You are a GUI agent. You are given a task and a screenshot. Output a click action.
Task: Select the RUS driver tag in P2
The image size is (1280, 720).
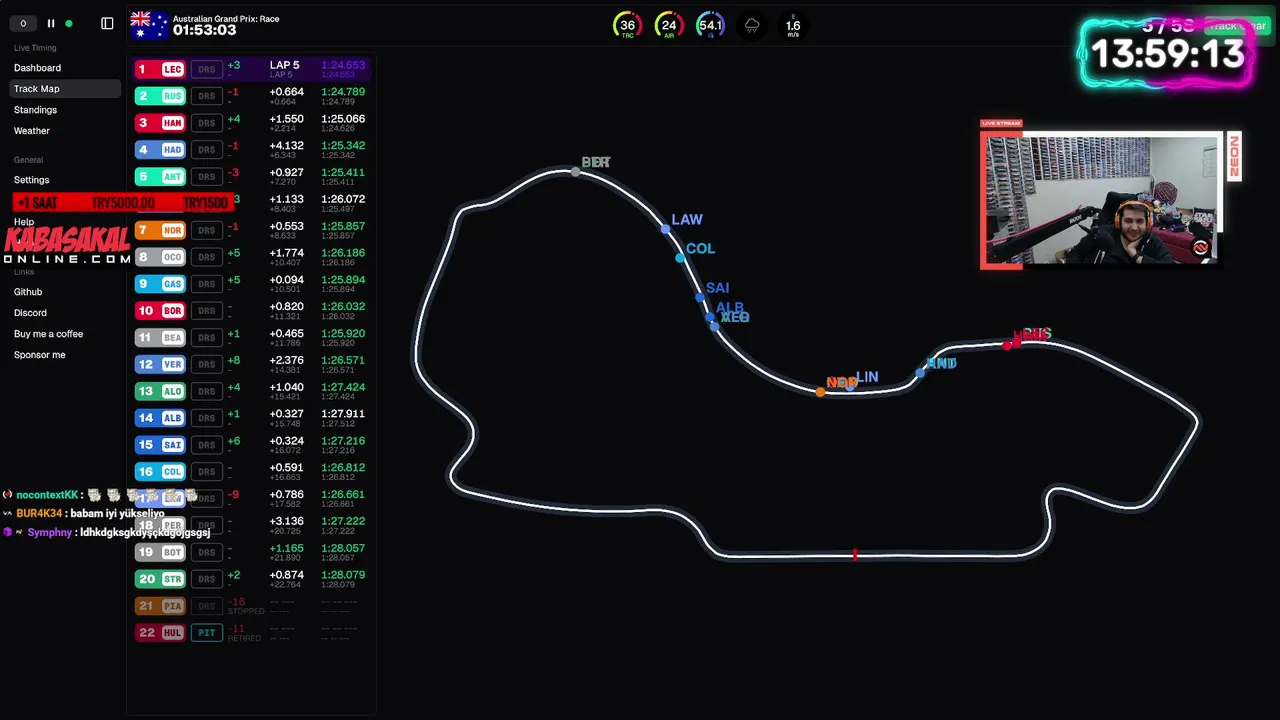point(160,96)
